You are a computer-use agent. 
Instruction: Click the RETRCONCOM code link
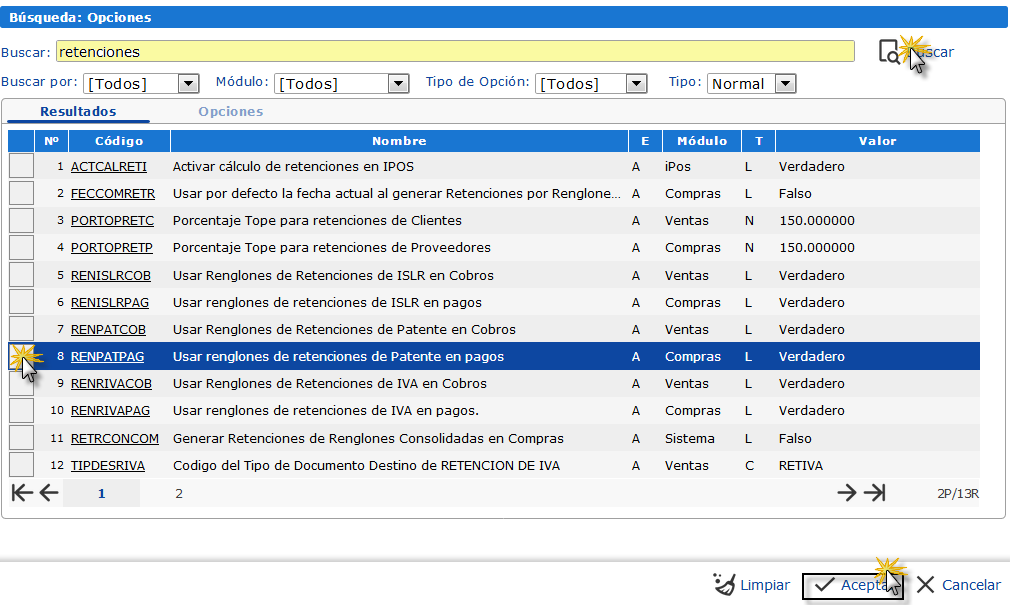114,438
